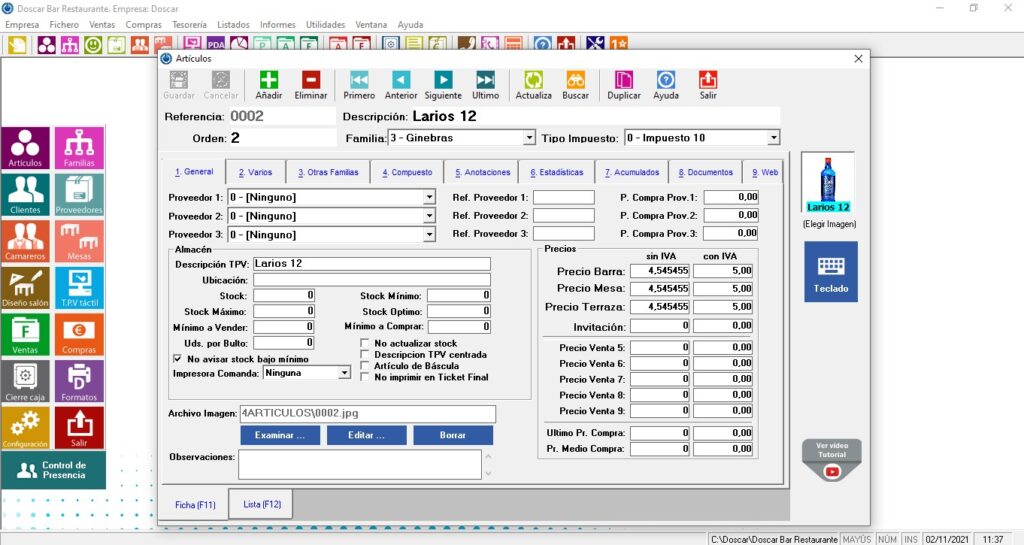Screen dimensions: 1024x545
Task: Jump to Último record in toolbar
Action: pos(485,81)
